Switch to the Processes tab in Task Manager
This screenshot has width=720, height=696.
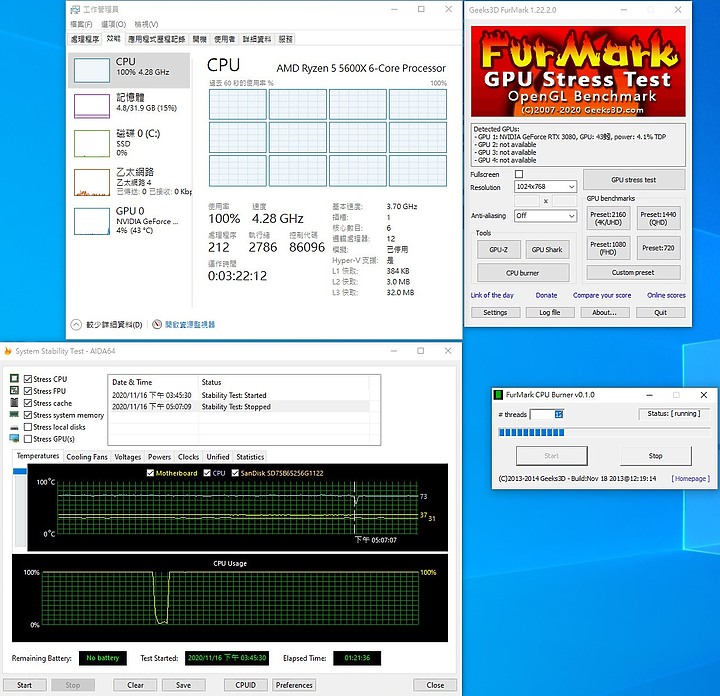[84, 39]
